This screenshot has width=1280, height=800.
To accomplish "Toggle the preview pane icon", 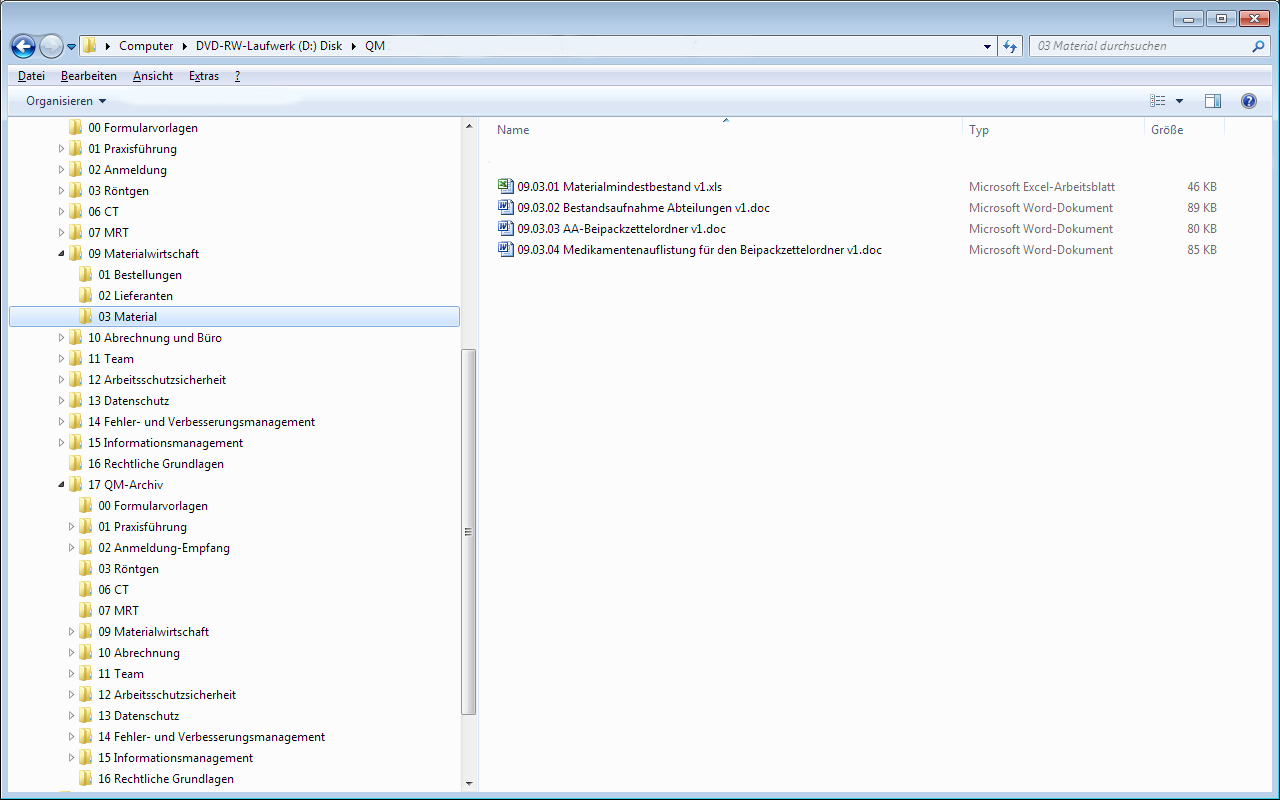I will pyautogui.click(x=1213, y=101).
